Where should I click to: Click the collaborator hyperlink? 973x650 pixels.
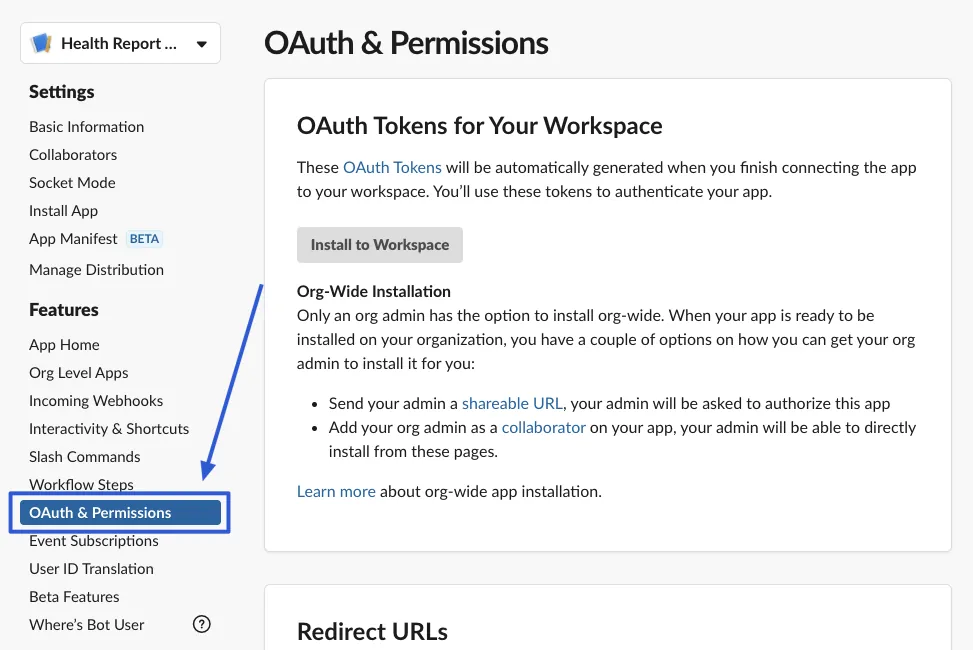[x=543, y=428]
